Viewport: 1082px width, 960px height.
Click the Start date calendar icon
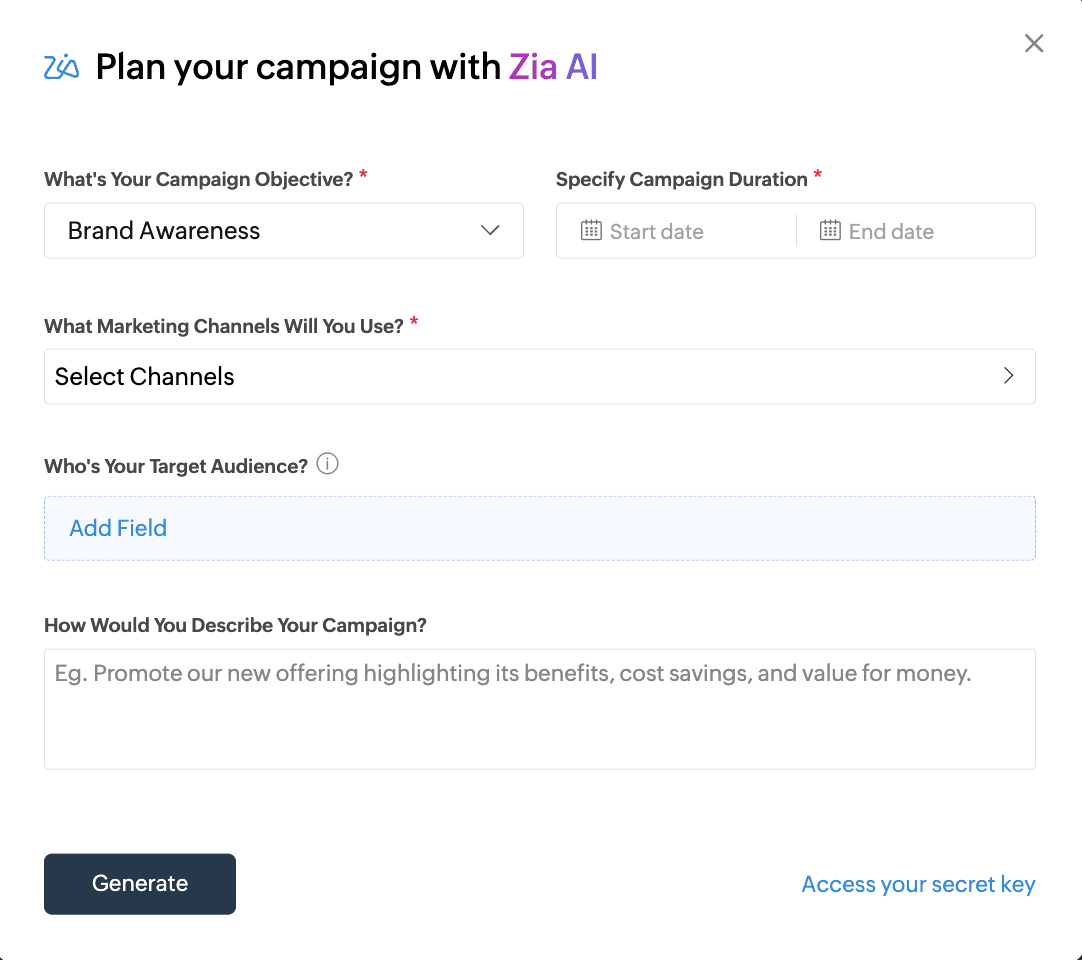tap(591, 231)
